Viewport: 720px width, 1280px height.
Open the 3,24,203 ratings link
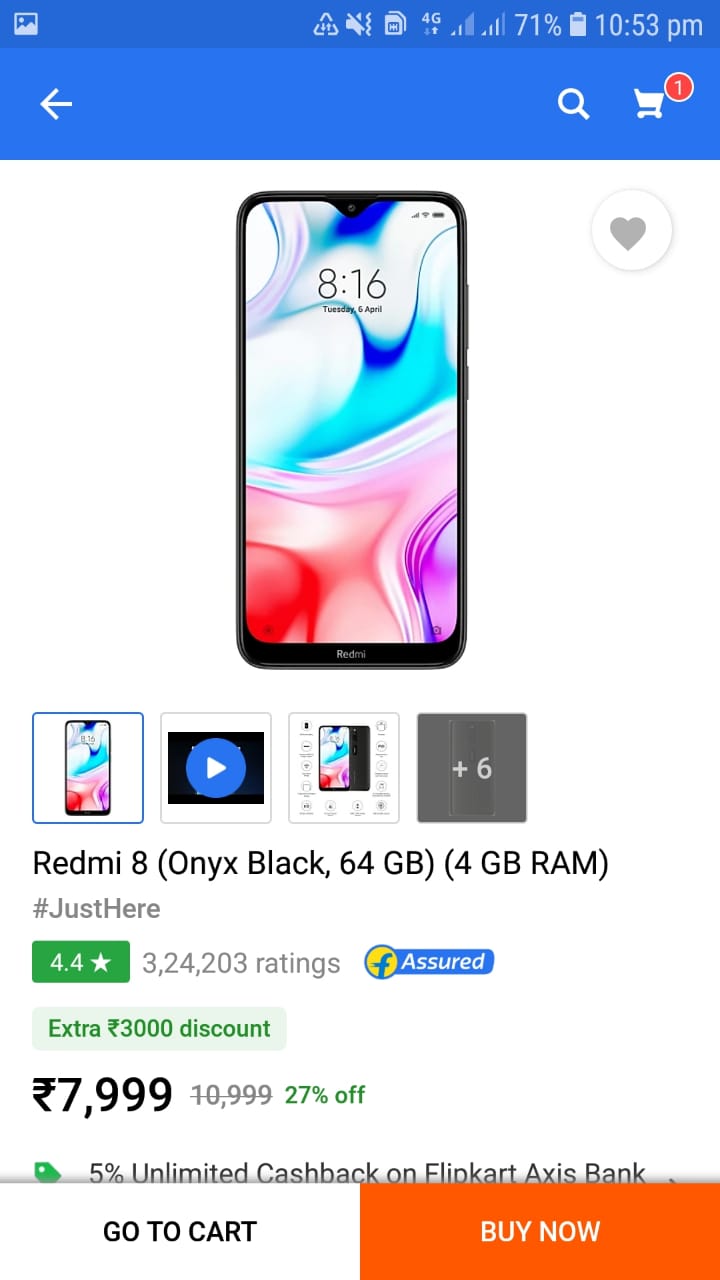click(241, 963)
